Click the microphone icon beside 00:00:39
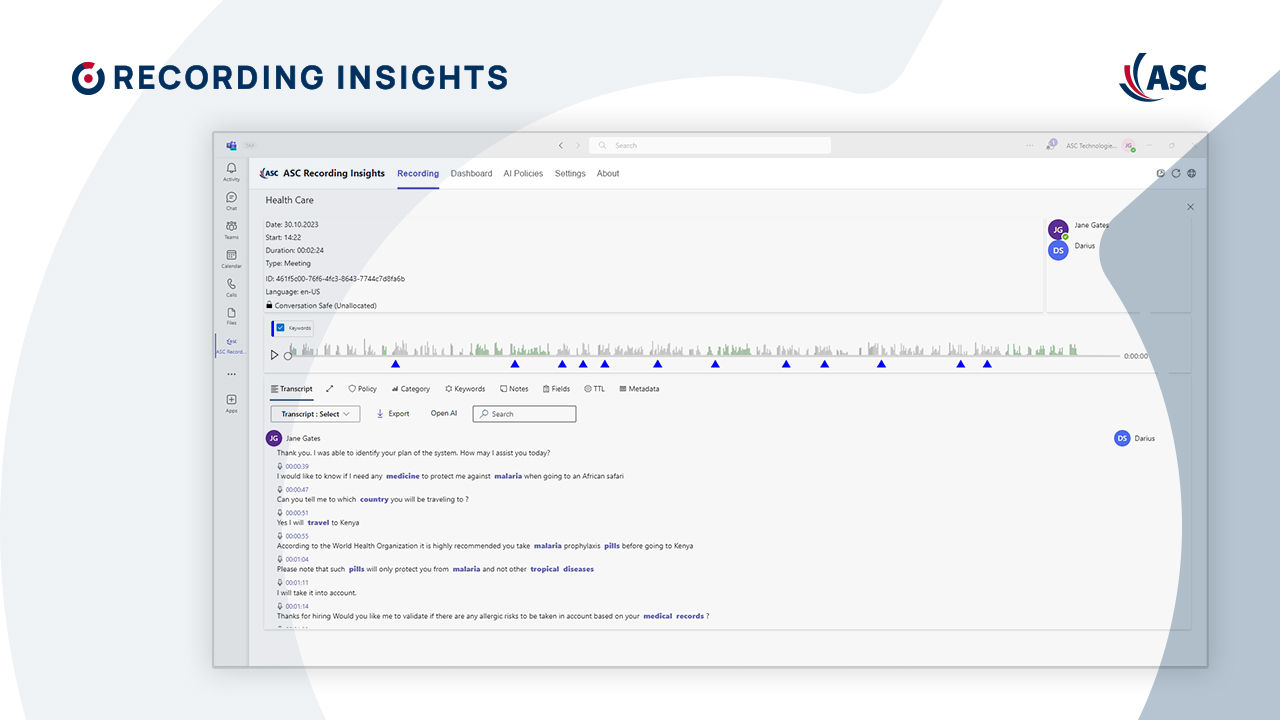The image size is (1280, 720). tap(280, 466)
